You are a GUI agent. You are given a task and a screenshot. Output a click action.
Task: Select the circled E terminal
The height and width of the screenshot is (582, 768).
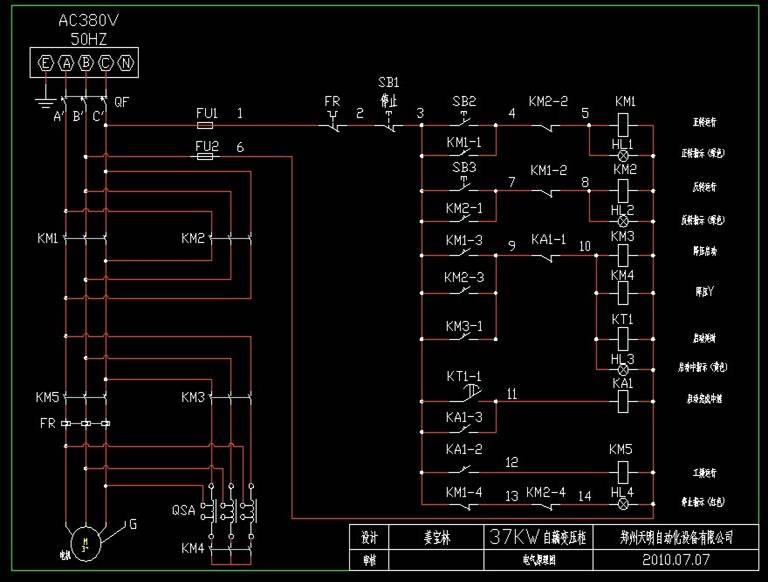tap(45, 64)
